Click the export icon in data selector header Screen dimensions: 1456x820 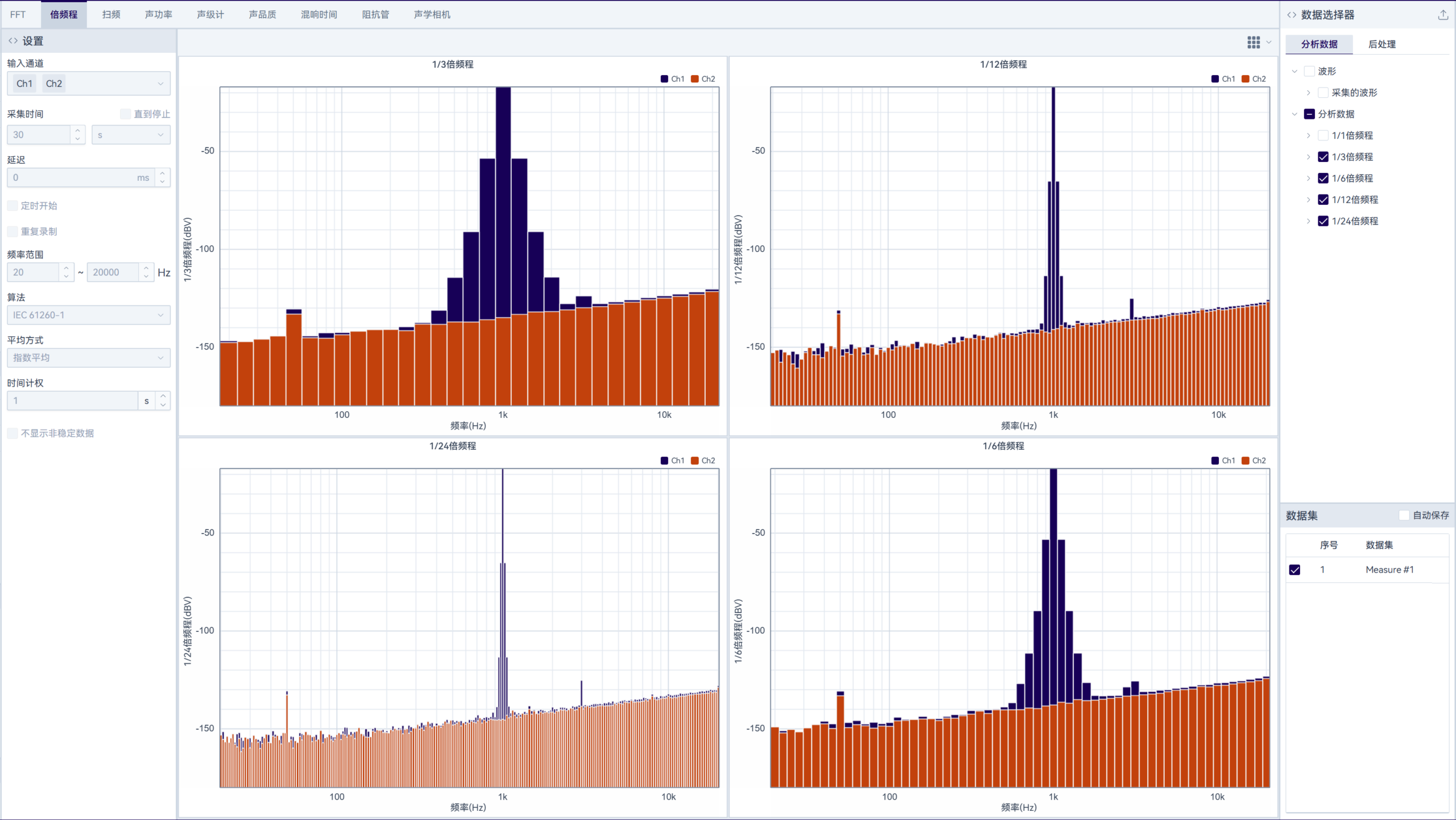pyautogui.click(x=1443, y=15)
